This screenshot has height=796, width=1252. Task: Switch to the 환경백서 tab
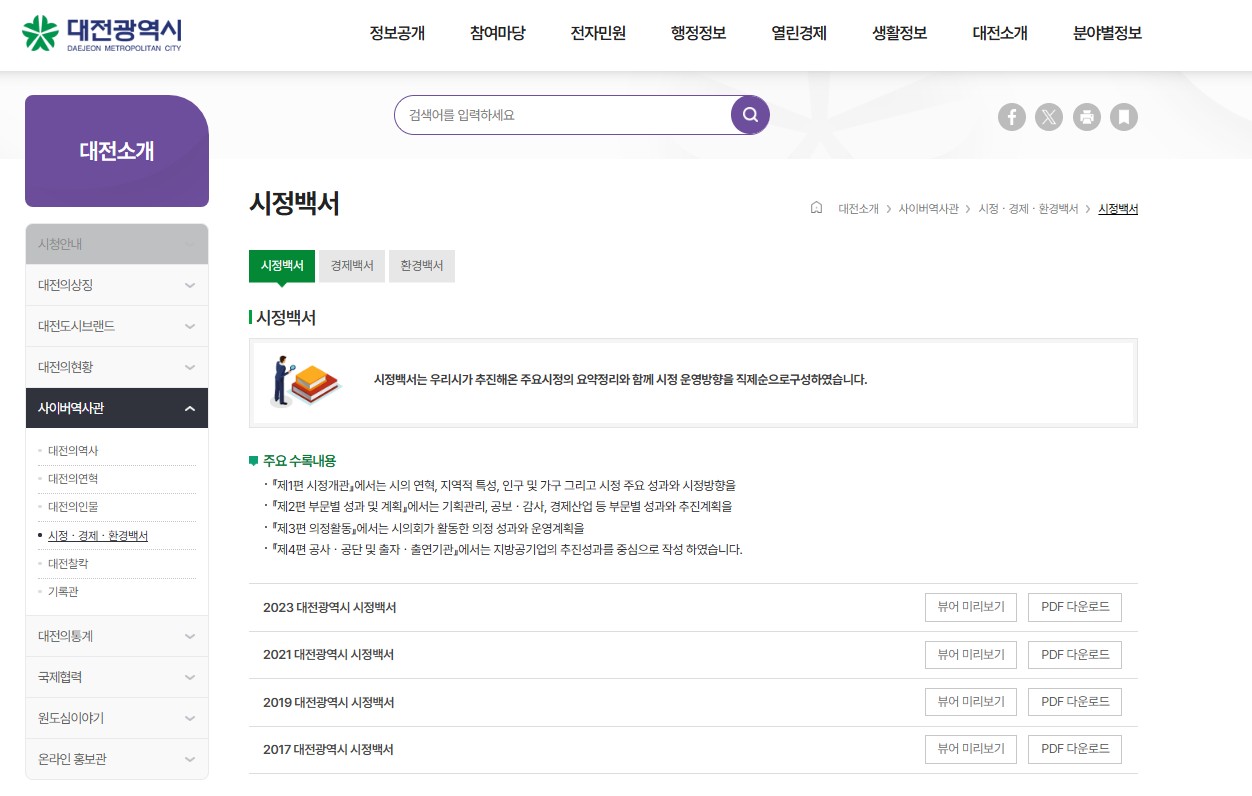pos(421,266)
